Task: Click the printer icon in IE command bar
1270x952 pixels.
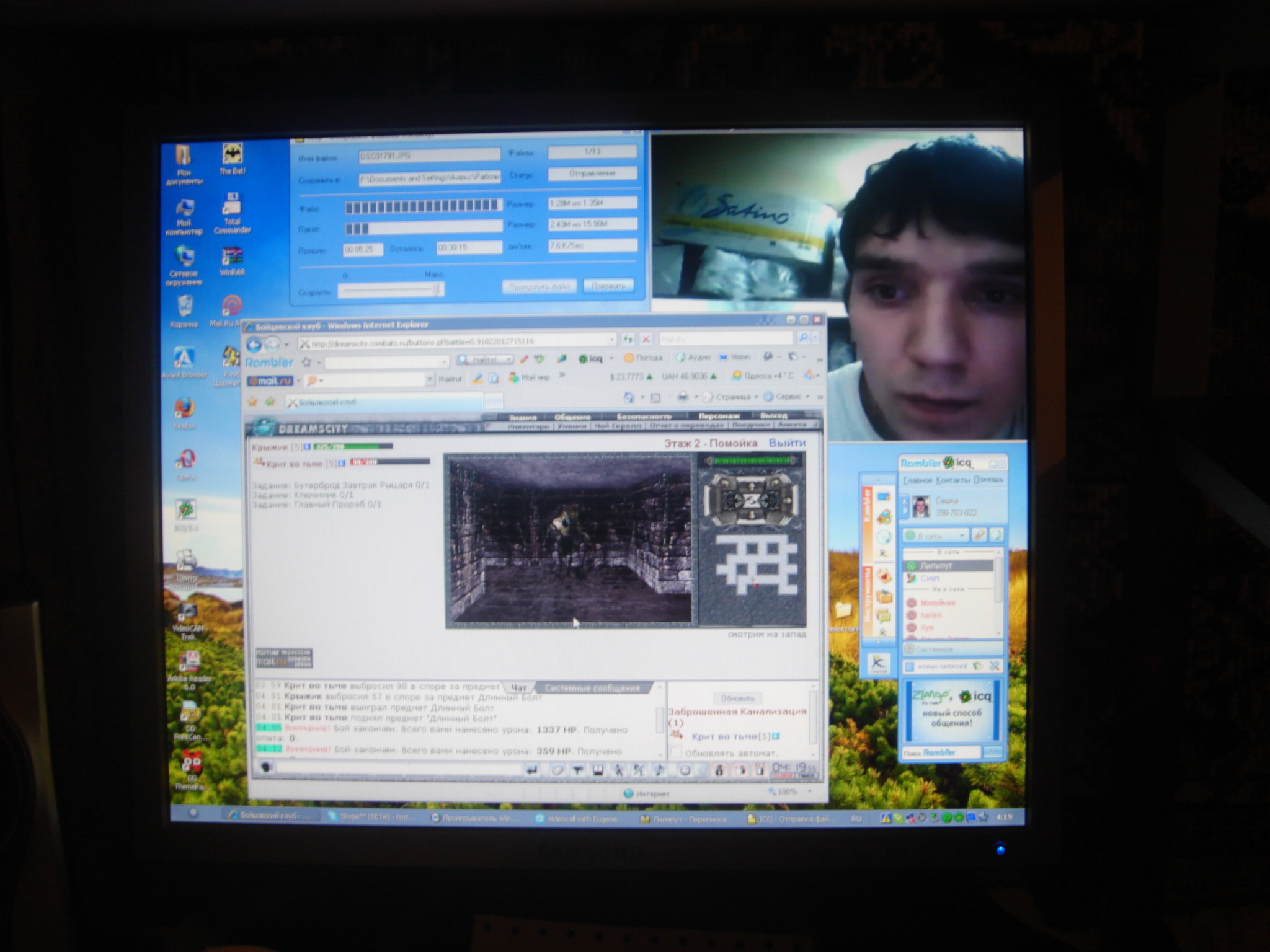Action: tap(683, 397)
